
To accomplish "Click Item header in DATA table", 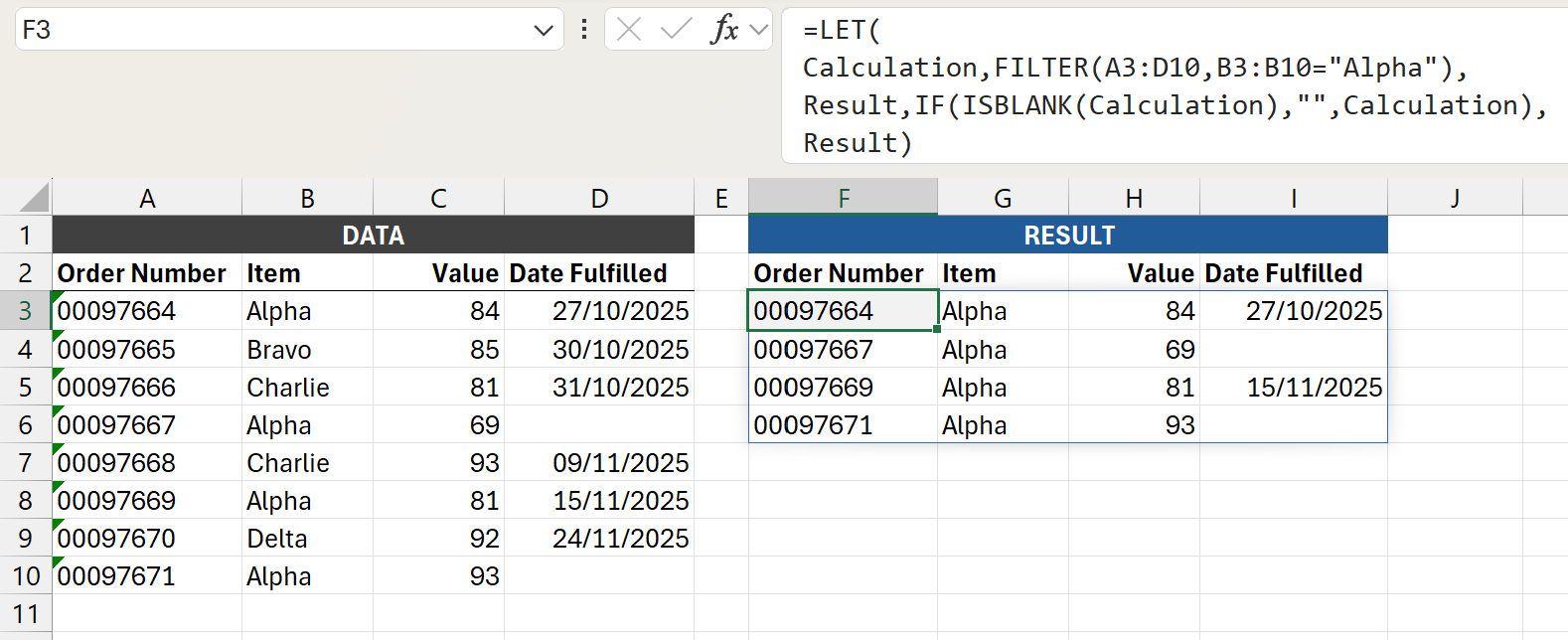I will click(x=308, y=273).
